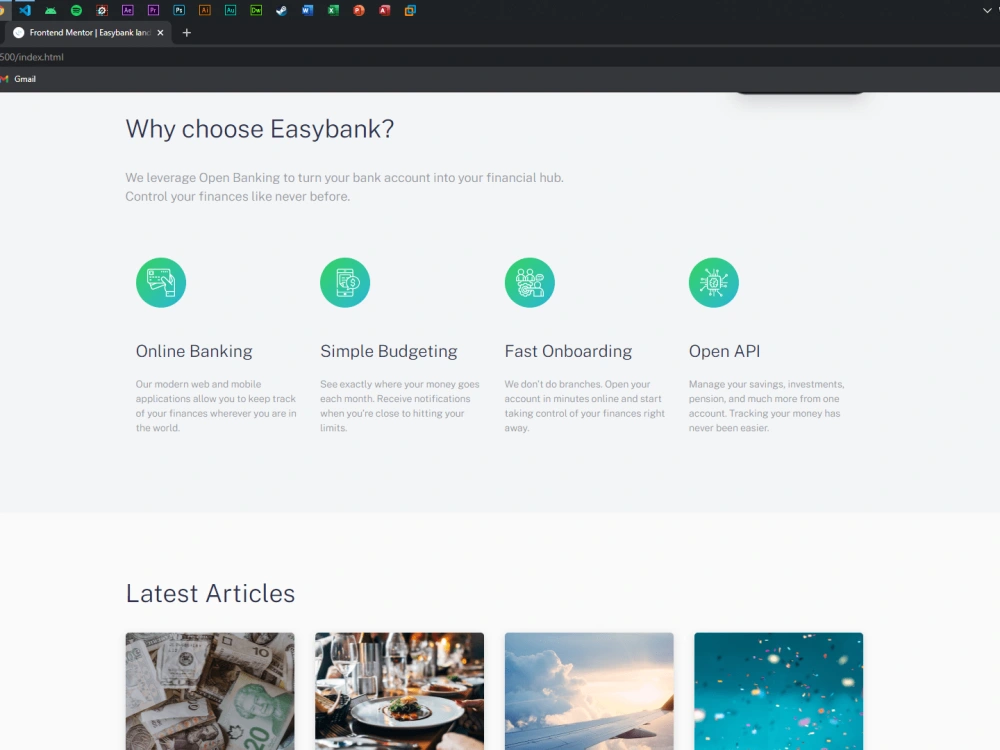The height and width of the screenshot is (750, 1000).
Task: Close the Frontend Mentor Easybank tab
Action: (x=160, y=33)
